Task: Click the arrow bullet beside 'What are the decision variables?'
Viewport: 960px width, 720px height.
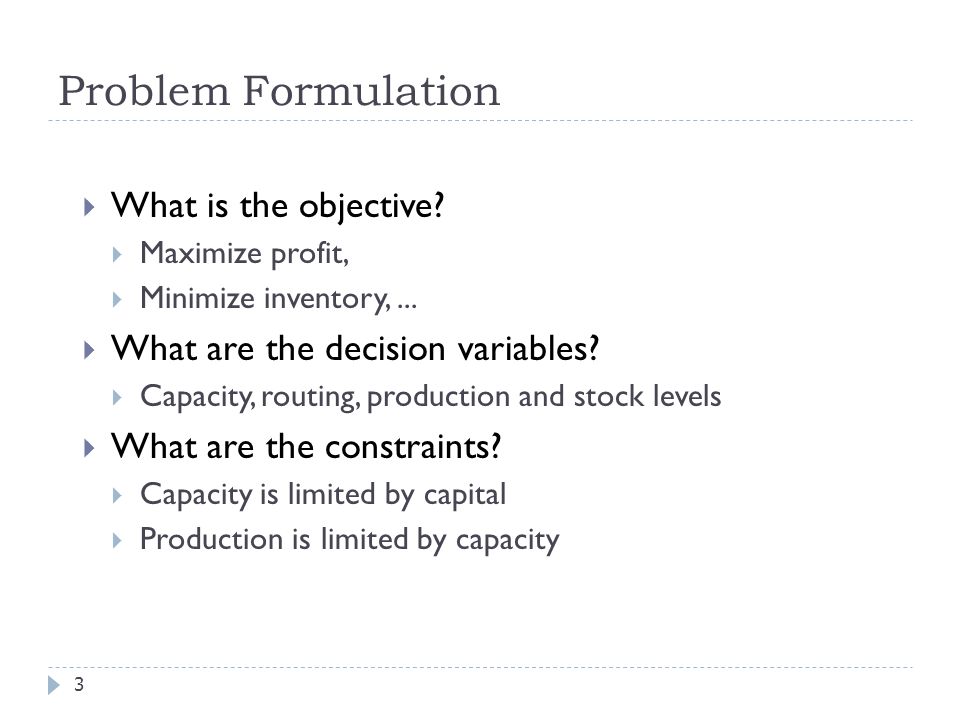Action: pyautogui.click(x=89, y=350)
